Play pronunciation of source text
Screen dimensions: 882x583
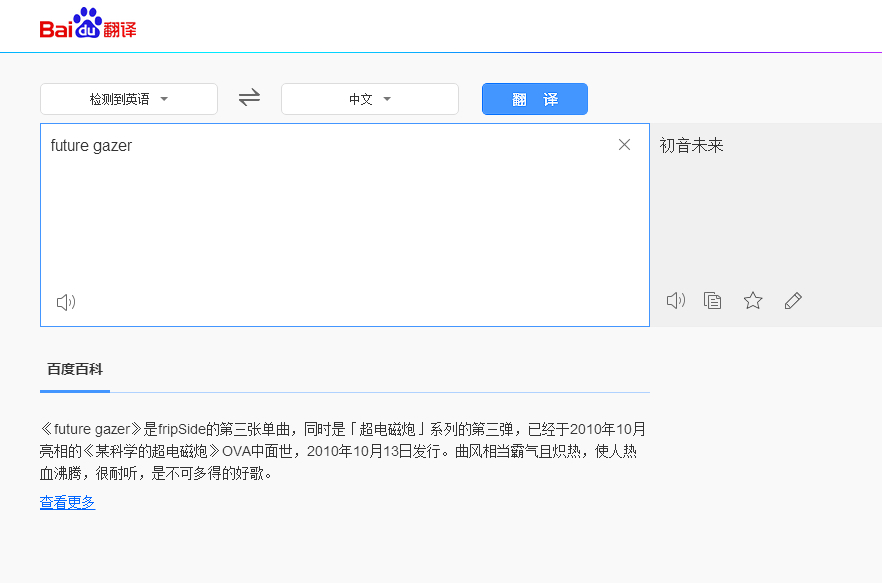(x=66, y=302)
